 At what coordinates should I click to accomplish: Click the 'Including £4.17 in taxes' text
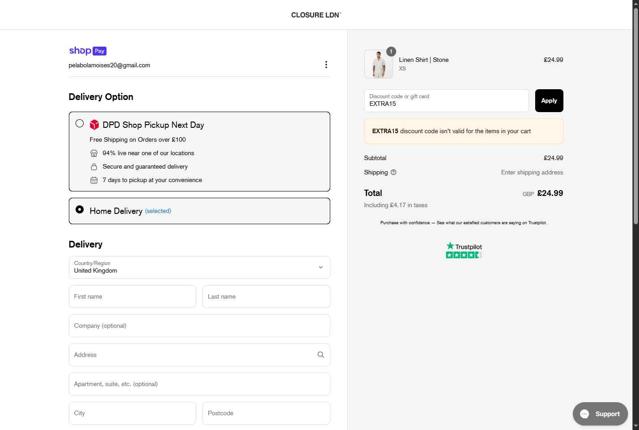point(396,205)
